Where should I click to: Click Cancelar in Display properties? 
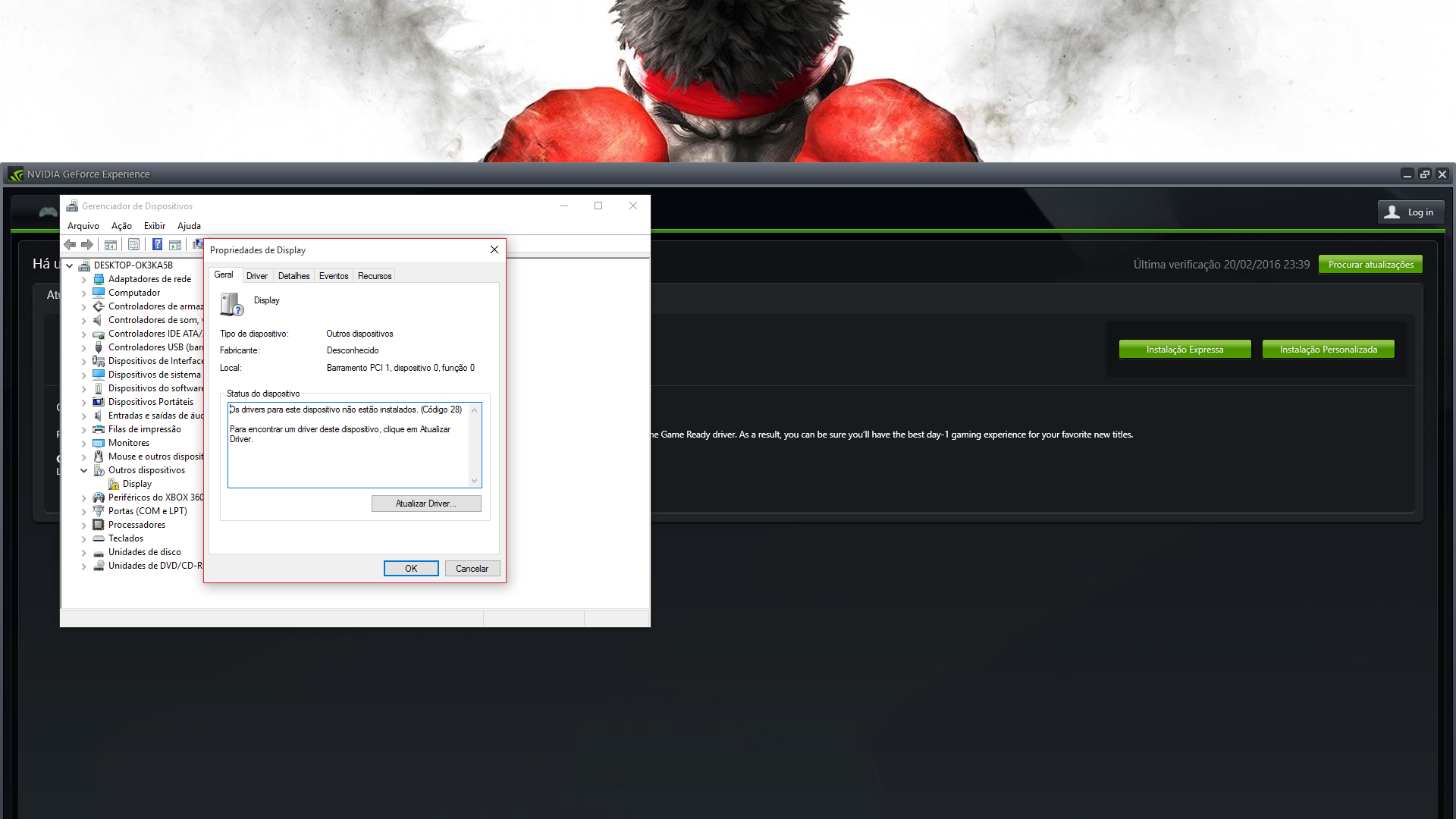472,569
